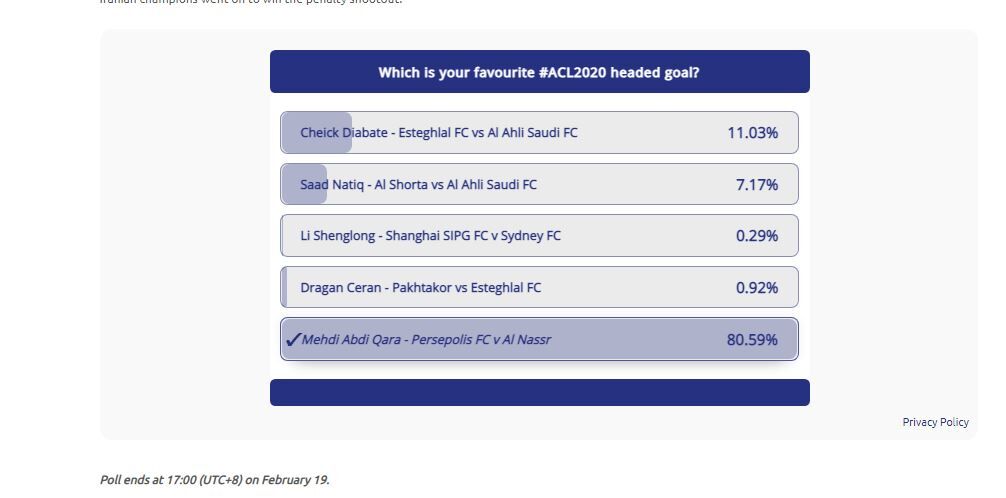Viewport: 1006px width, 498px height.
Task: Click the 7.17% vote percentage
Action: tap(756, 185)
